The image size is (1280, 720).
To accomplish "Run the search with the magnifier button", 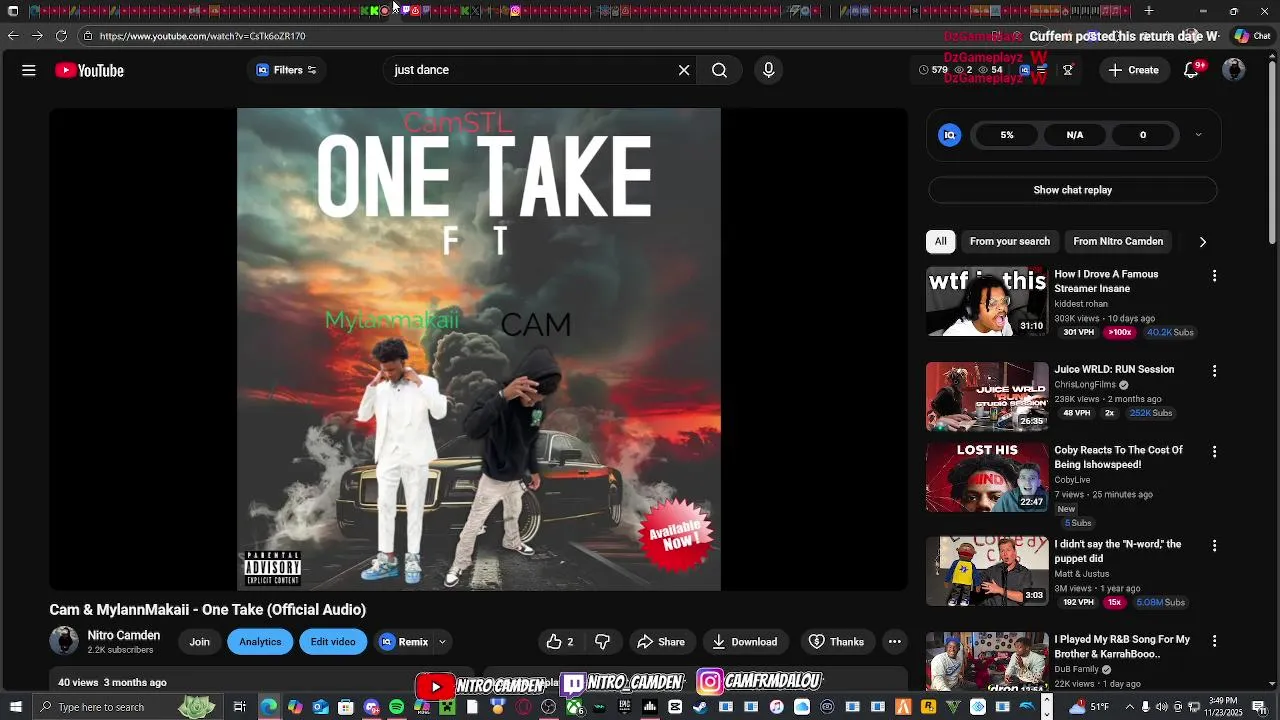I will pos(719,70).
